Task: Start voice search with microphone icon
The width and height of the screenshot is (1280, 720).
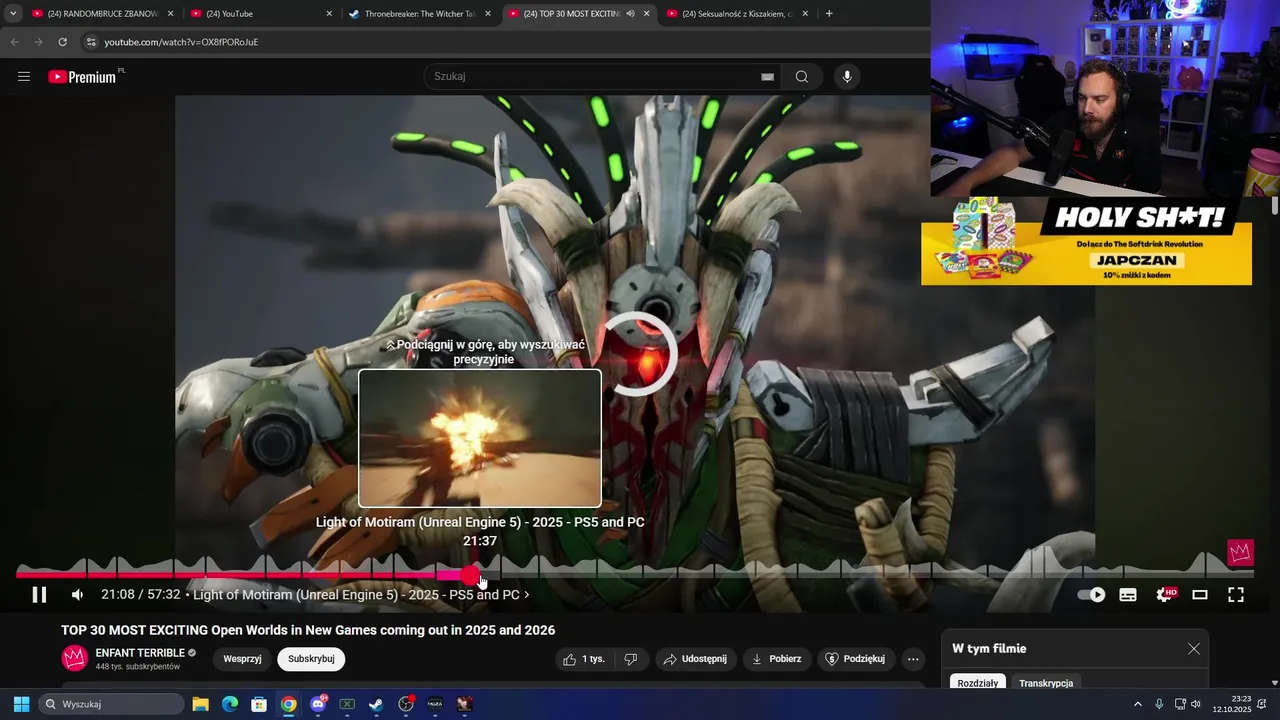Action: (x=847, y=77)
